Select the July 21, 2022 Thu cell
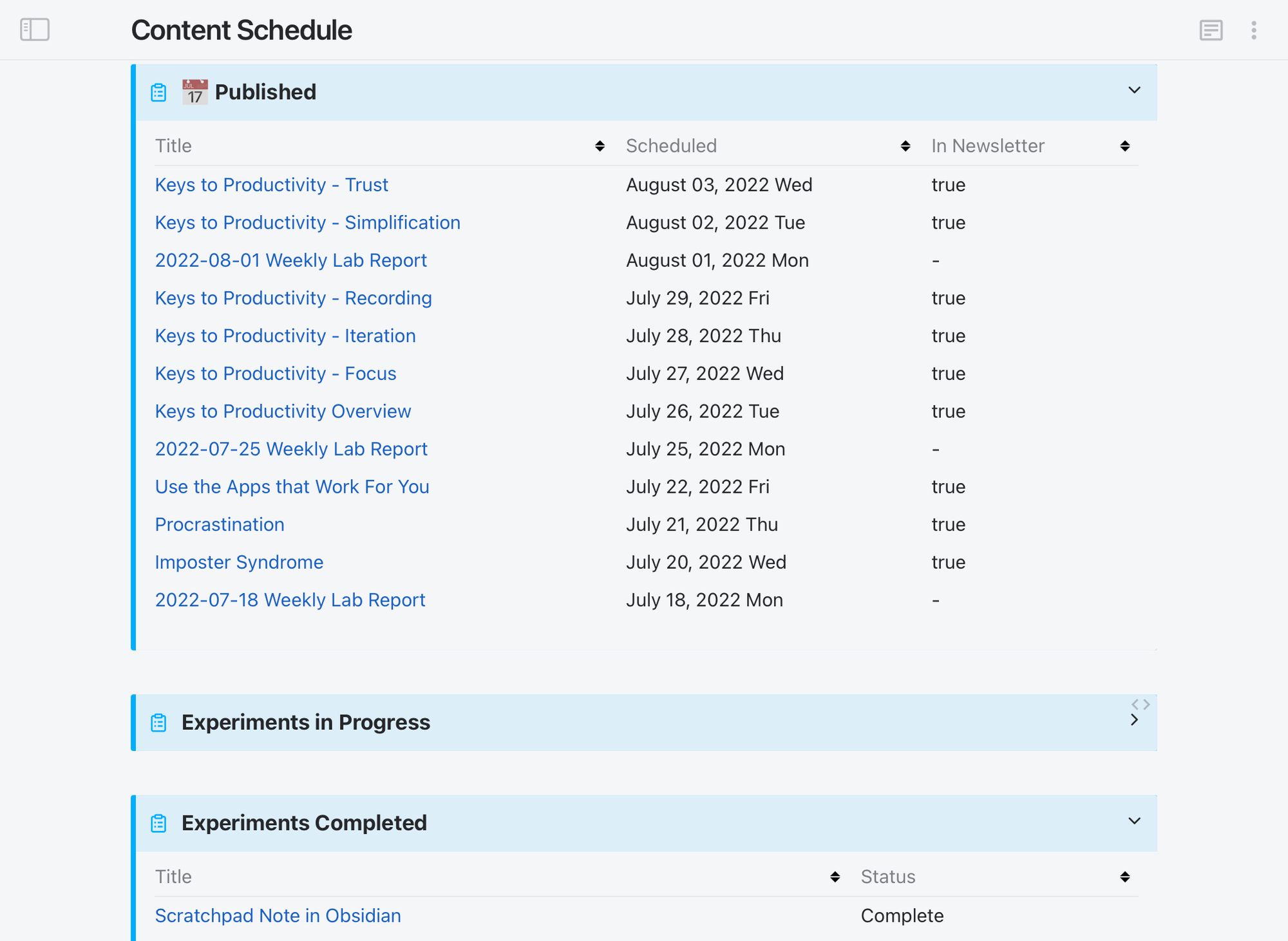The height and width of the screenshot is (941, 1288). click(x=702, y=524)
